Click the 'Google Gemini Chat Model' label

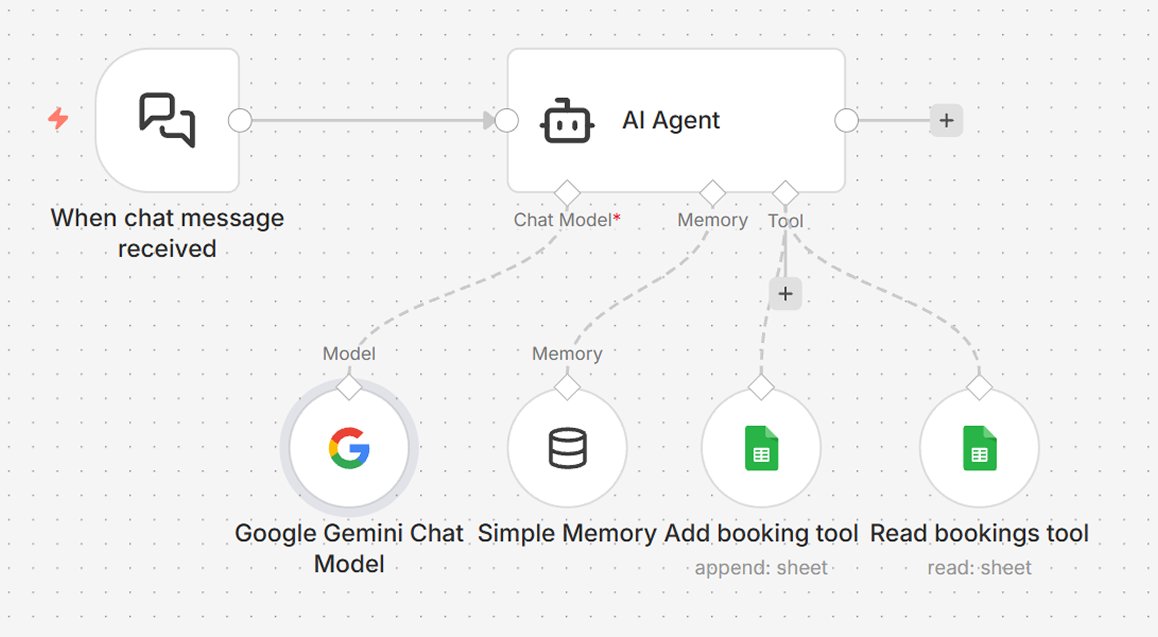coord(349,548)
